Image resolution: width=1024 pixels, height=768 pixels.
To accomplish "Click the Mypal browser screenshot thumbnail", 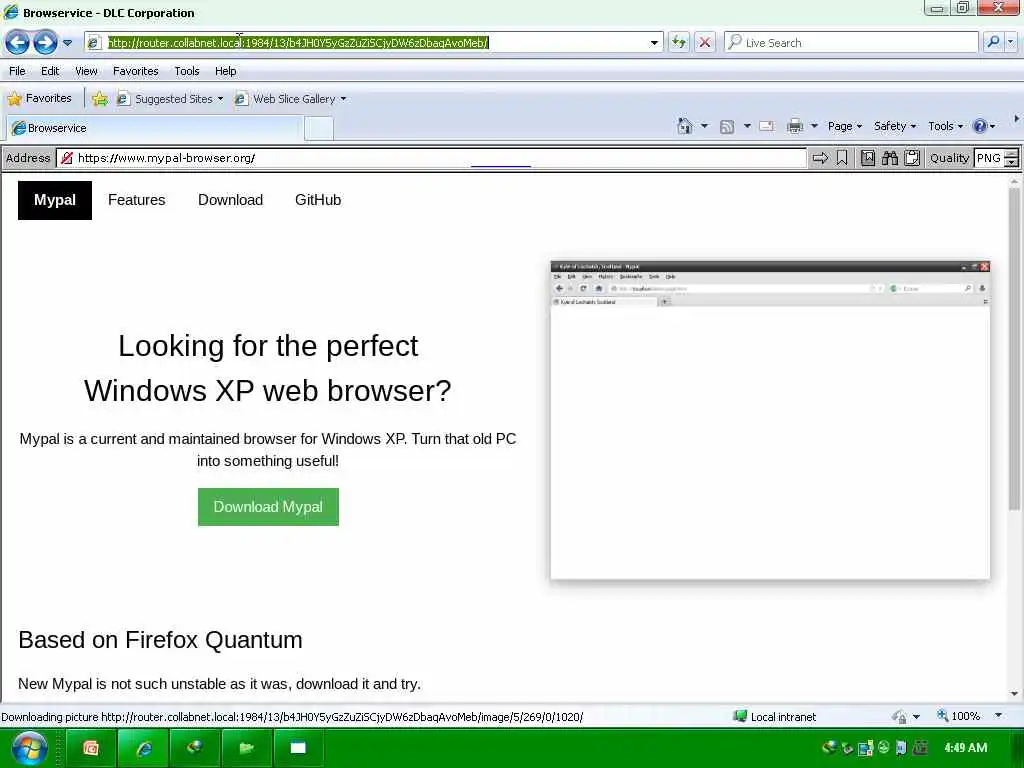I will (x=770, y=420).
